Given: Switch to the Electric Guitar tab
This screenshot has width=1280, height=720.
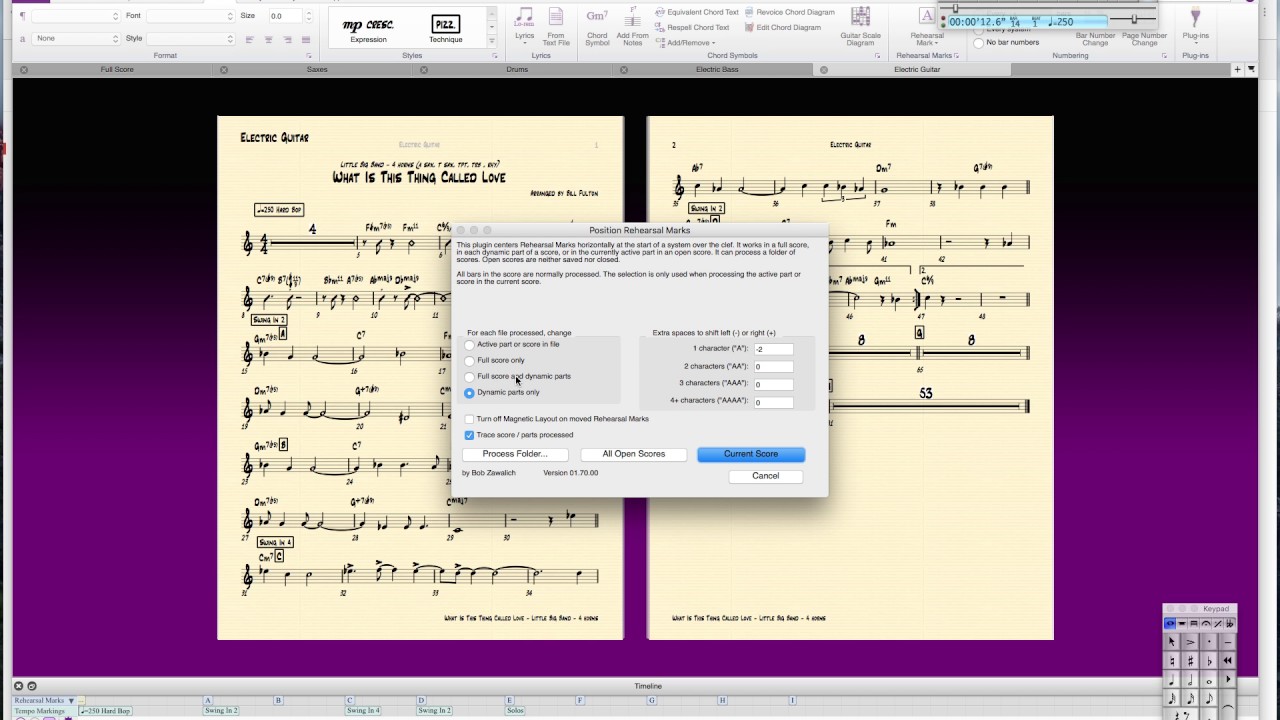Looking at the screenshot, I should 917,70.
